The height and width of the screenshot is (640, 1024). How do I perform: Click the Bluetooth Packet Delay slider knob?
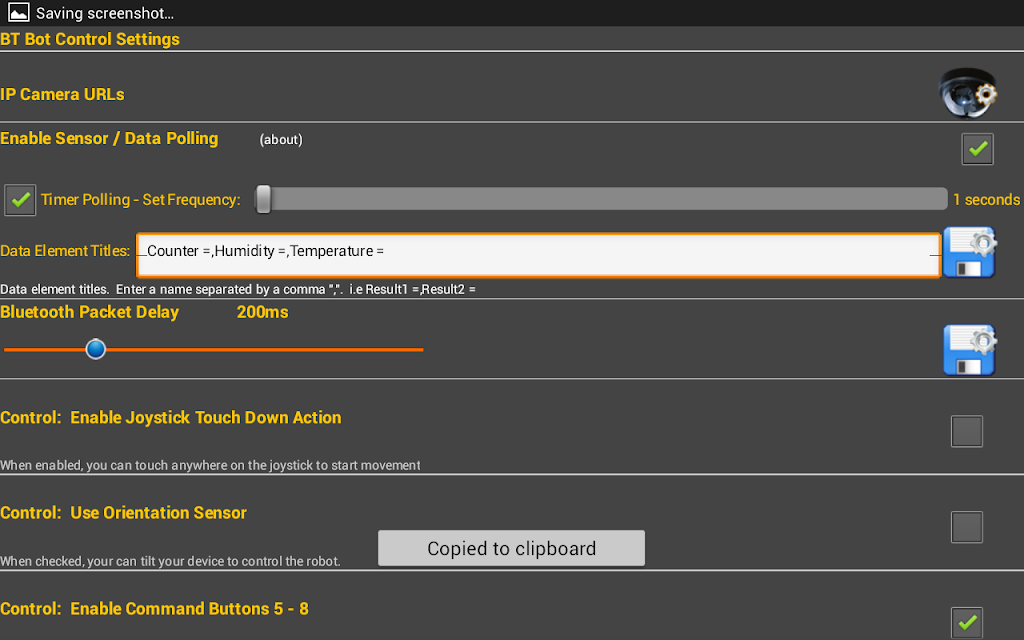tap(95, 349)
